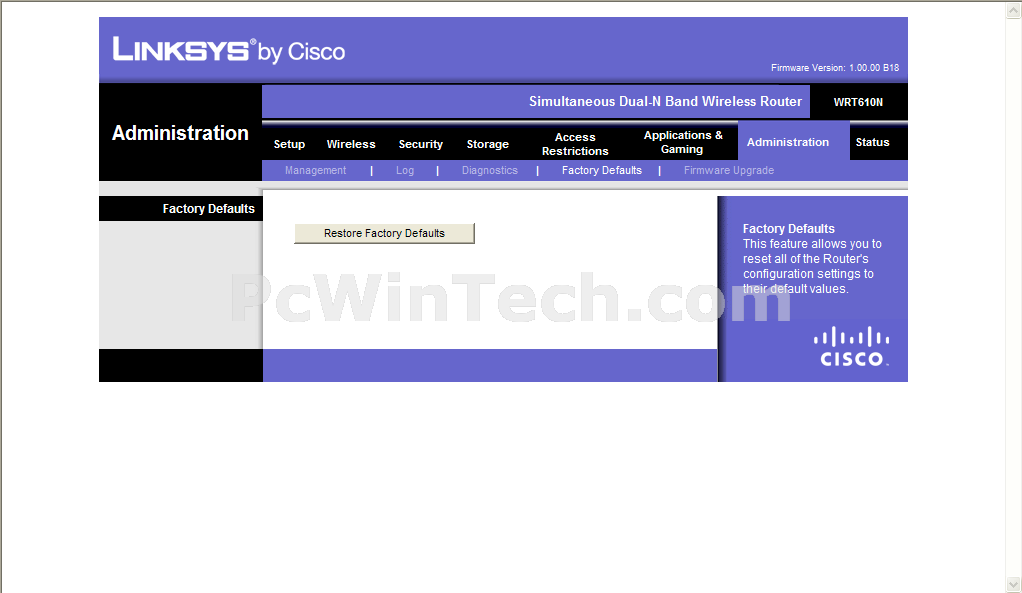This screenshot has height=593, width=1022.
Task: Go to the Security tab
Action: [420, 144]
